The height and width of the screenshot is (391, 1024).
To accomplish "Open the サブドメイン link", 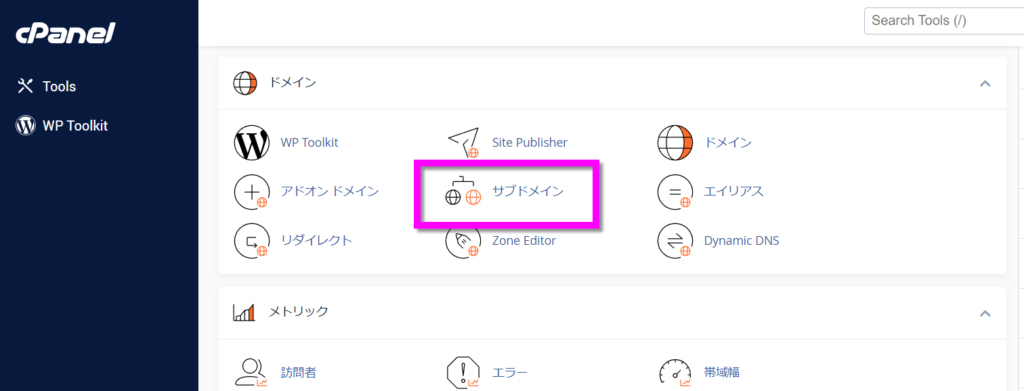I will [x=528, y=192].
